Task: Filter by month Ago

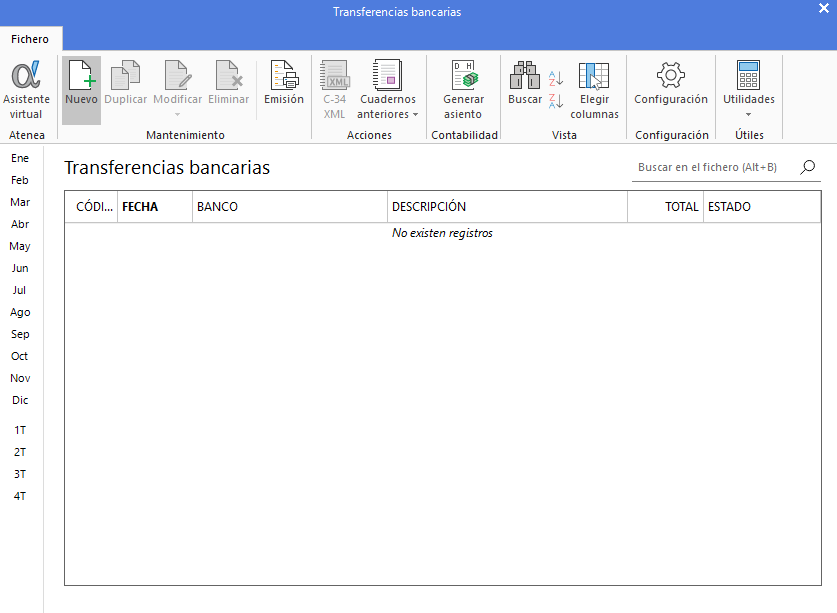Action: click(20, 312)
